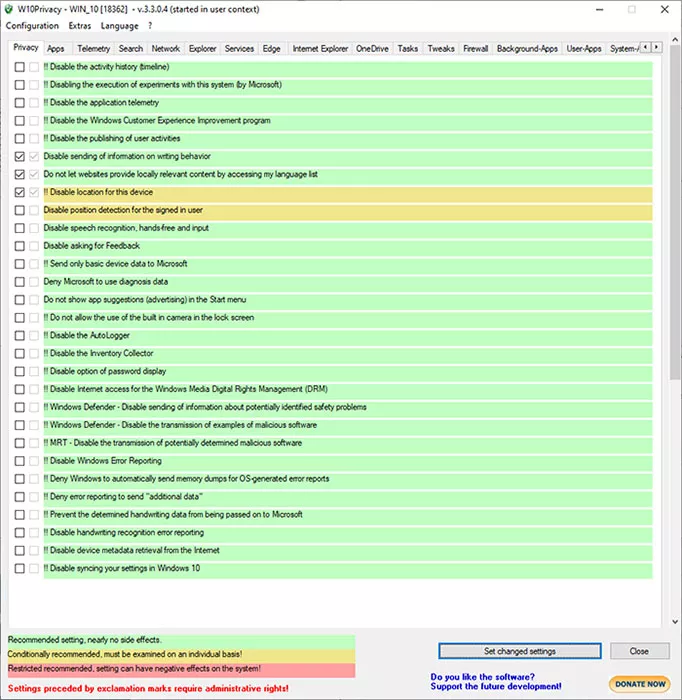Switch to the Firewall tab

(475, 49)
